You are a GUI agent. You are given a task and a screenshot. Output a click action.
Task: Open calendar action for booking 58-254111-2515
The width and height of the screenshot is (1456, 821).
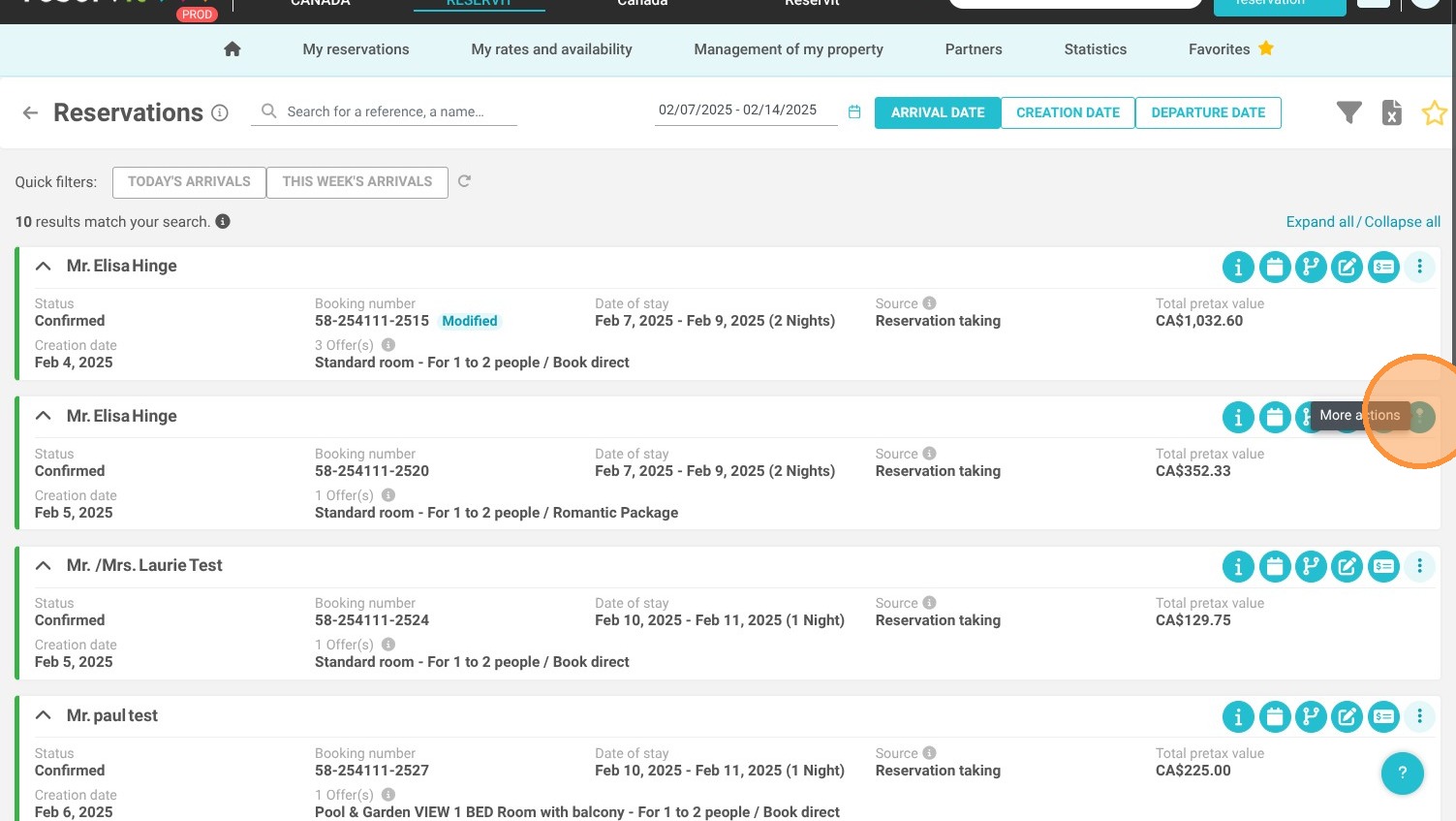coord(1275,267)
